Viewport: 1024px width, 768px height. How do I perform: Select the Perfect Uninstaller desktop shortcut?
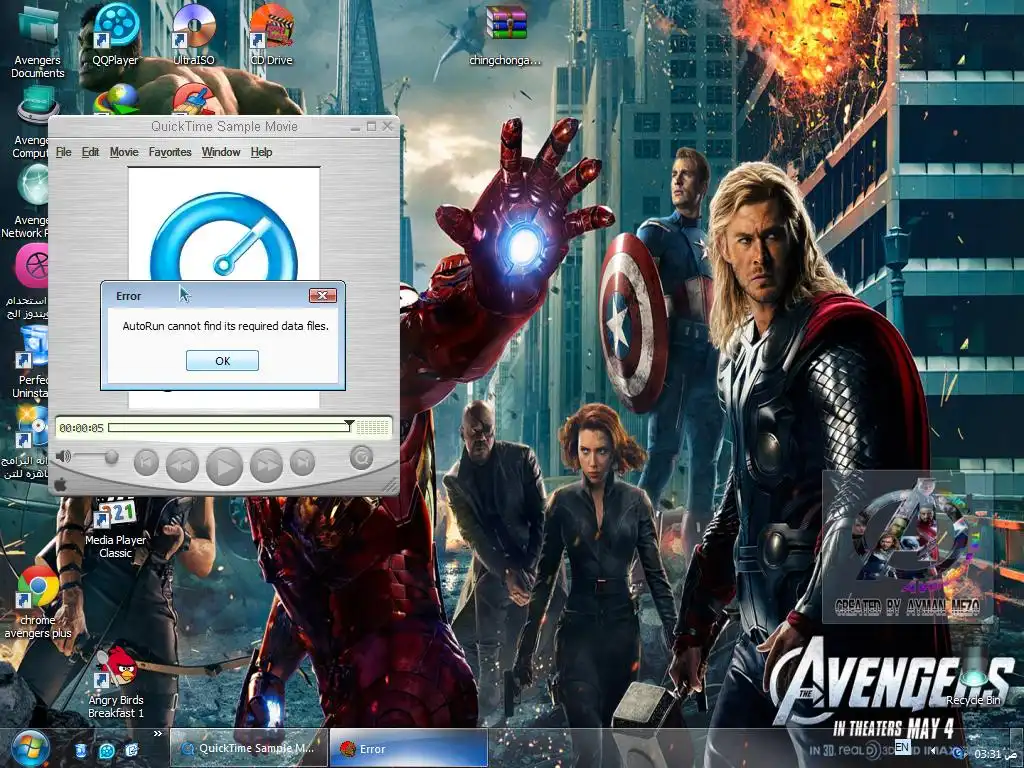coord(31,362)
